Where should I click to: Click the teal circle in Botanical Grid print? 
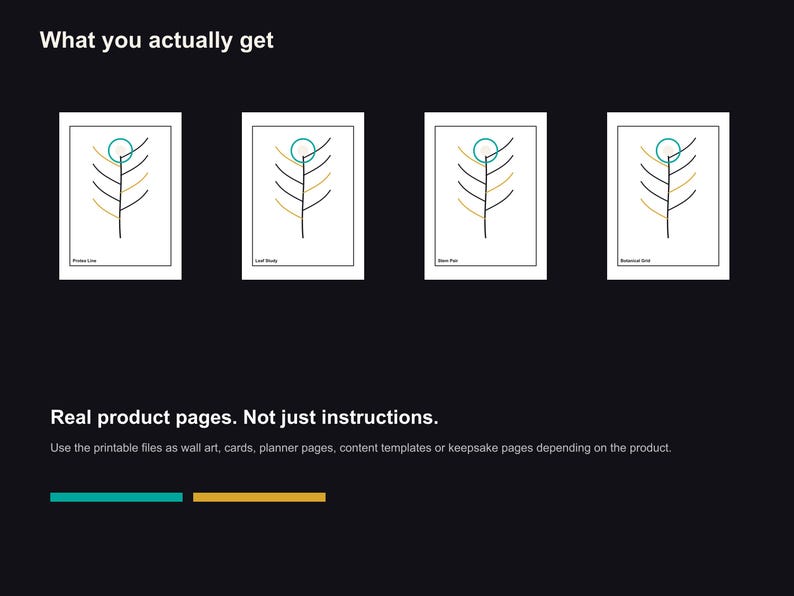(x=668, y=150)
